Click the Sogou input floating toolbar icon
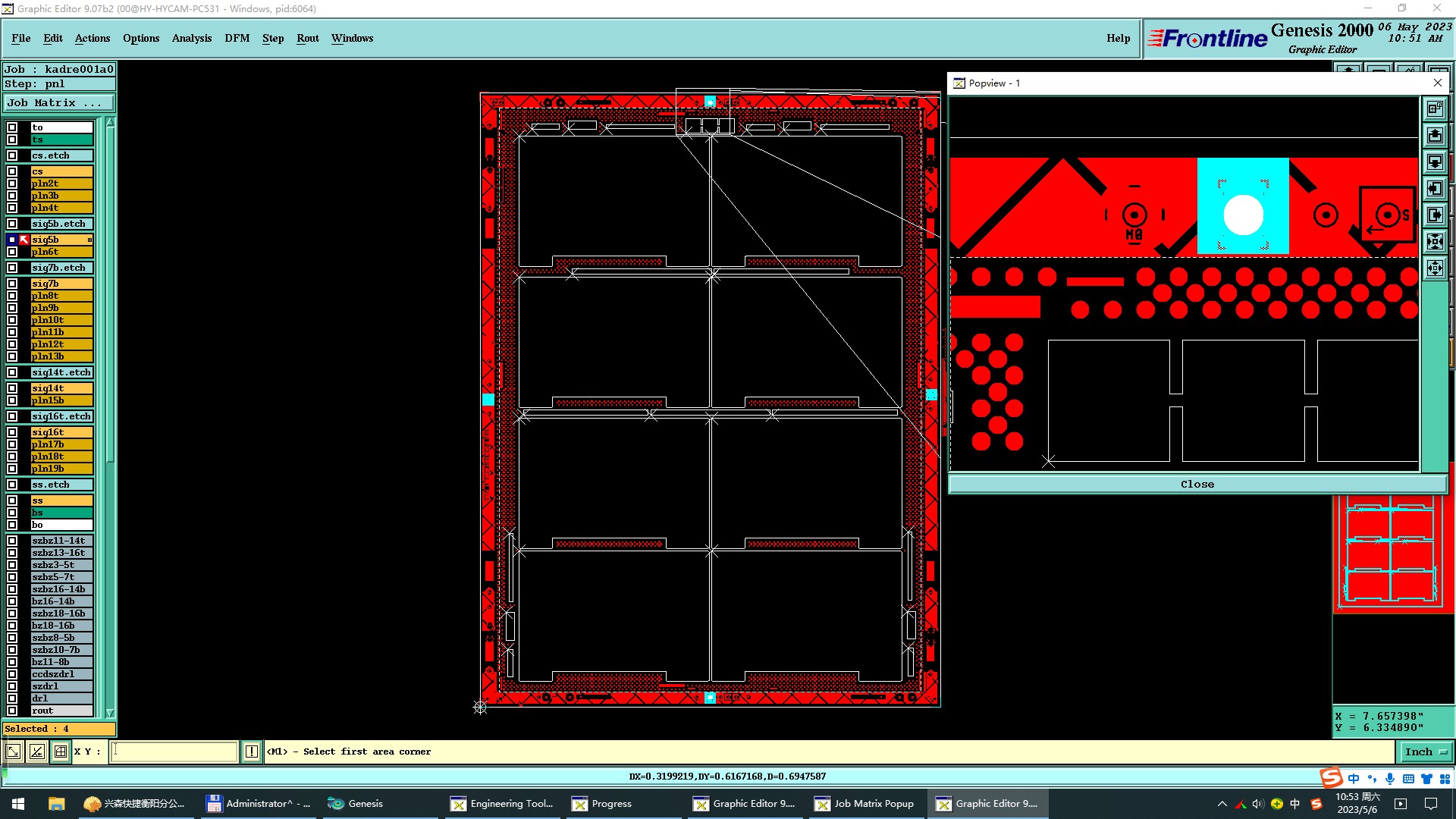Viewport: 1456px width, 819px height. point(1332,777)
